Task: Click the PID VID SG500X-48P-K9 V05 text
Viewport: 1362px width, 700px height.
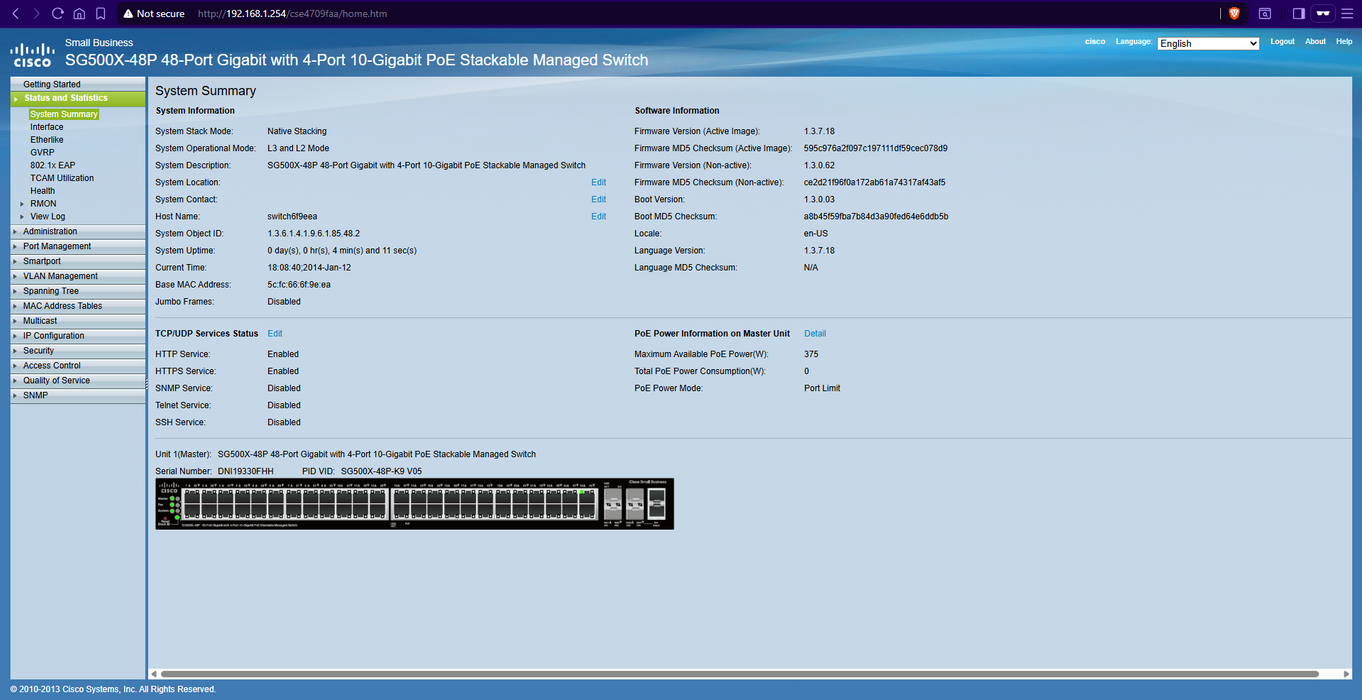Action: pyautogui.click(x=381, y=471)
